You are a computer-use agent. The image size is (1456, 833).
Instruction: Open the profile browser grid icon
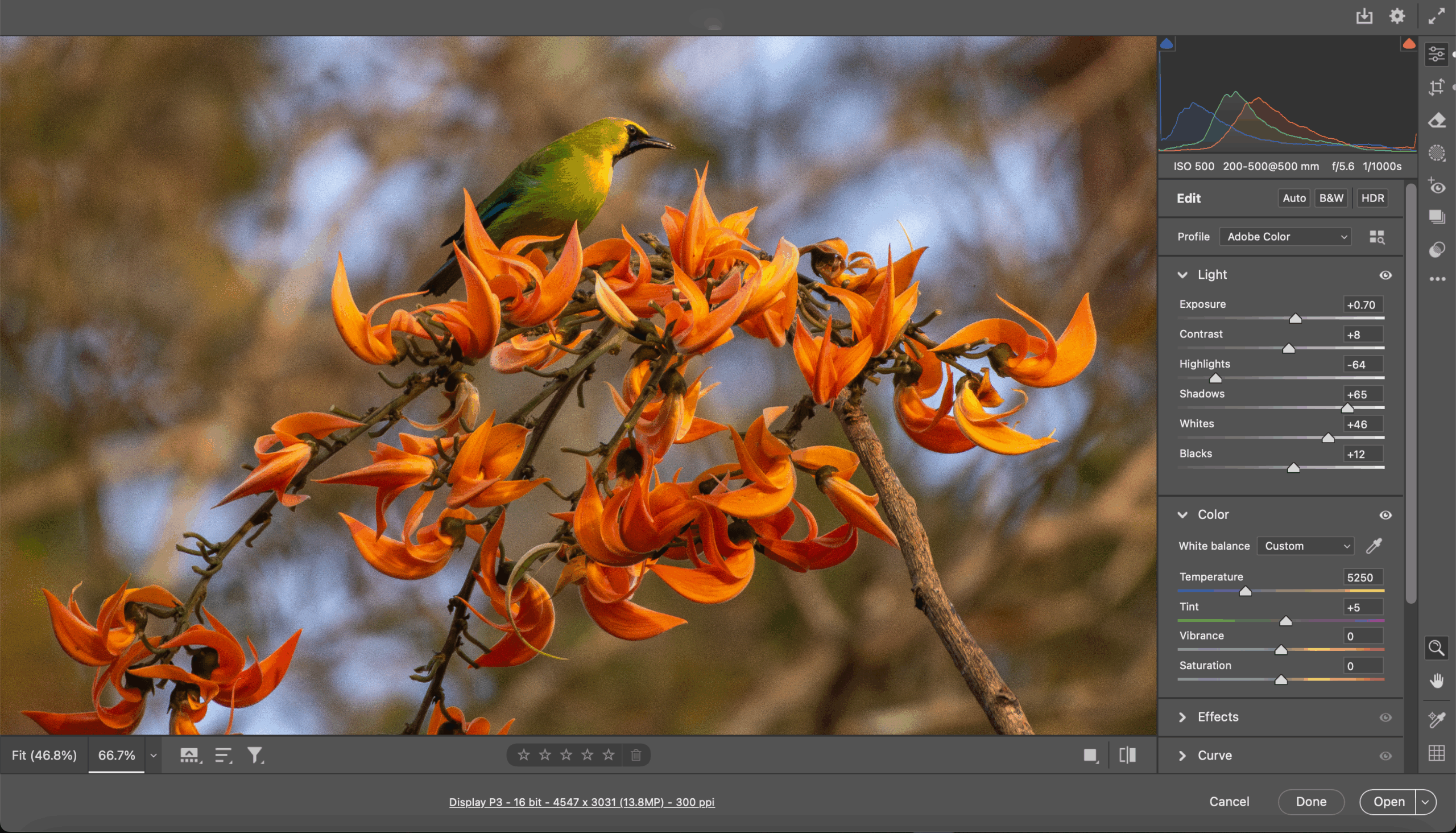1376,237
